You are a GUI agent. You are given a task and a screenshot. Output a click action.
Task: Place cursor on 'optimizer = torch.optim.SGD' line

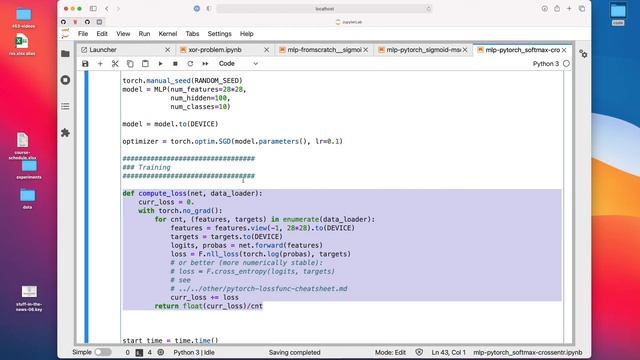pos(232,141)
